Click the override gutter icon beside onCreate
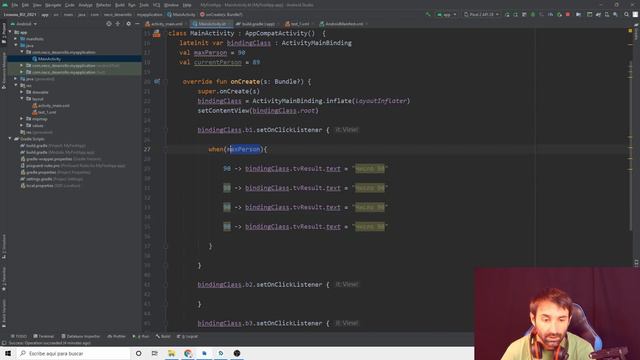This screenshot has height=360, width=640. click(157, 82)
